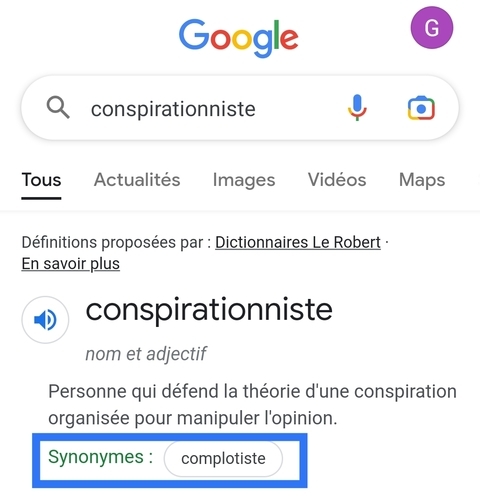Viewport: 480px width, 496px height.
Task: Open Google Lens camera search
Action: tap(421, 108)
